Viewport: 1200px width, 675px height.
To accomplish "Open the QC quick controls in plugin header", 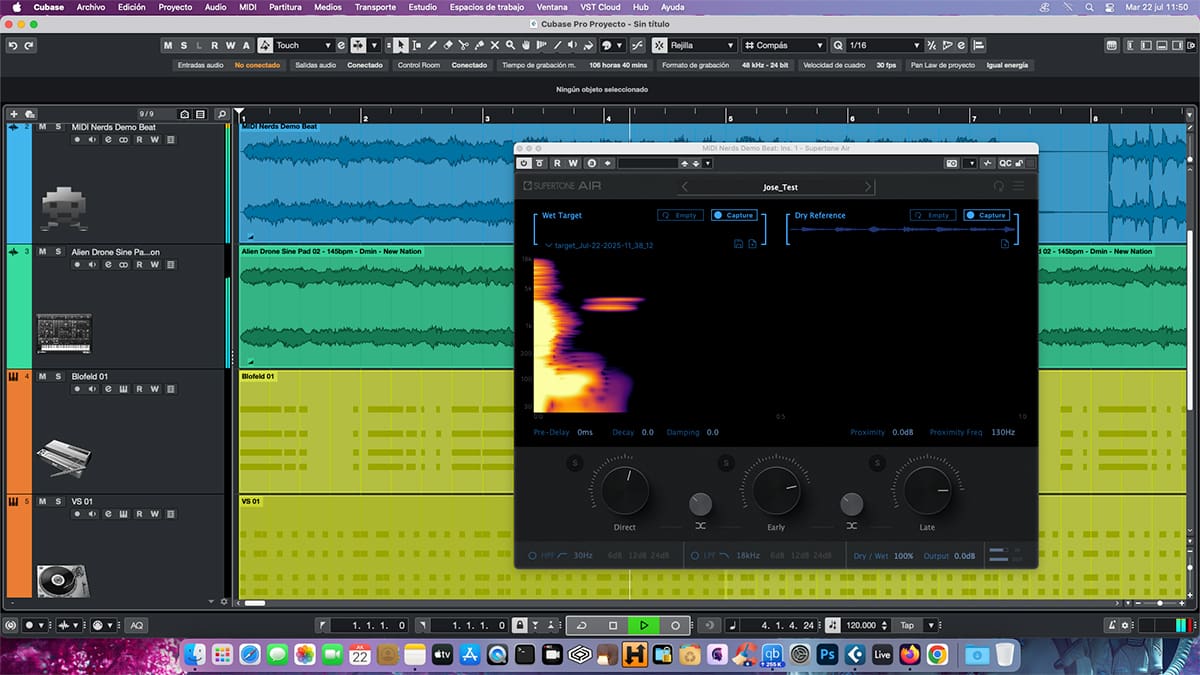I will pyautogui.click(x=1005, y=163).
